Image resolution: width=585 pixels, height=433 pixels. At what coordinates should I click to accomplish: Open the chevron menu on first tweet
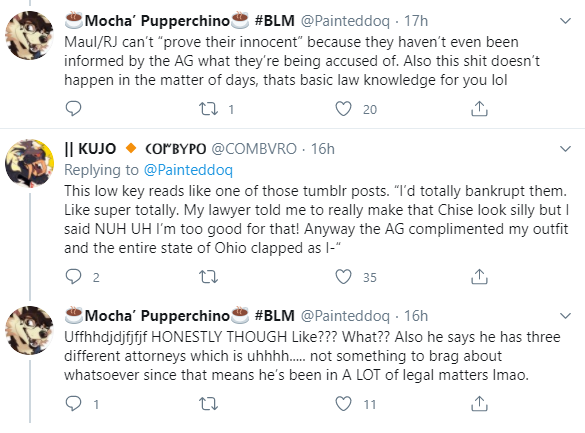[x=566, y=21]
